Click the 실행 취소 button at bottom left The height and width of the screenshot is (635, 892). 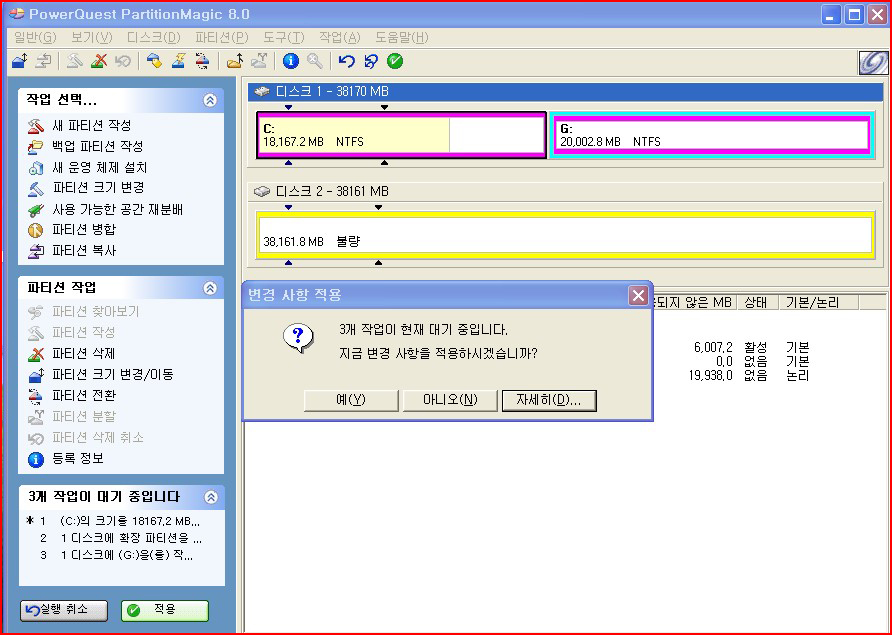[x=64, y=611]
